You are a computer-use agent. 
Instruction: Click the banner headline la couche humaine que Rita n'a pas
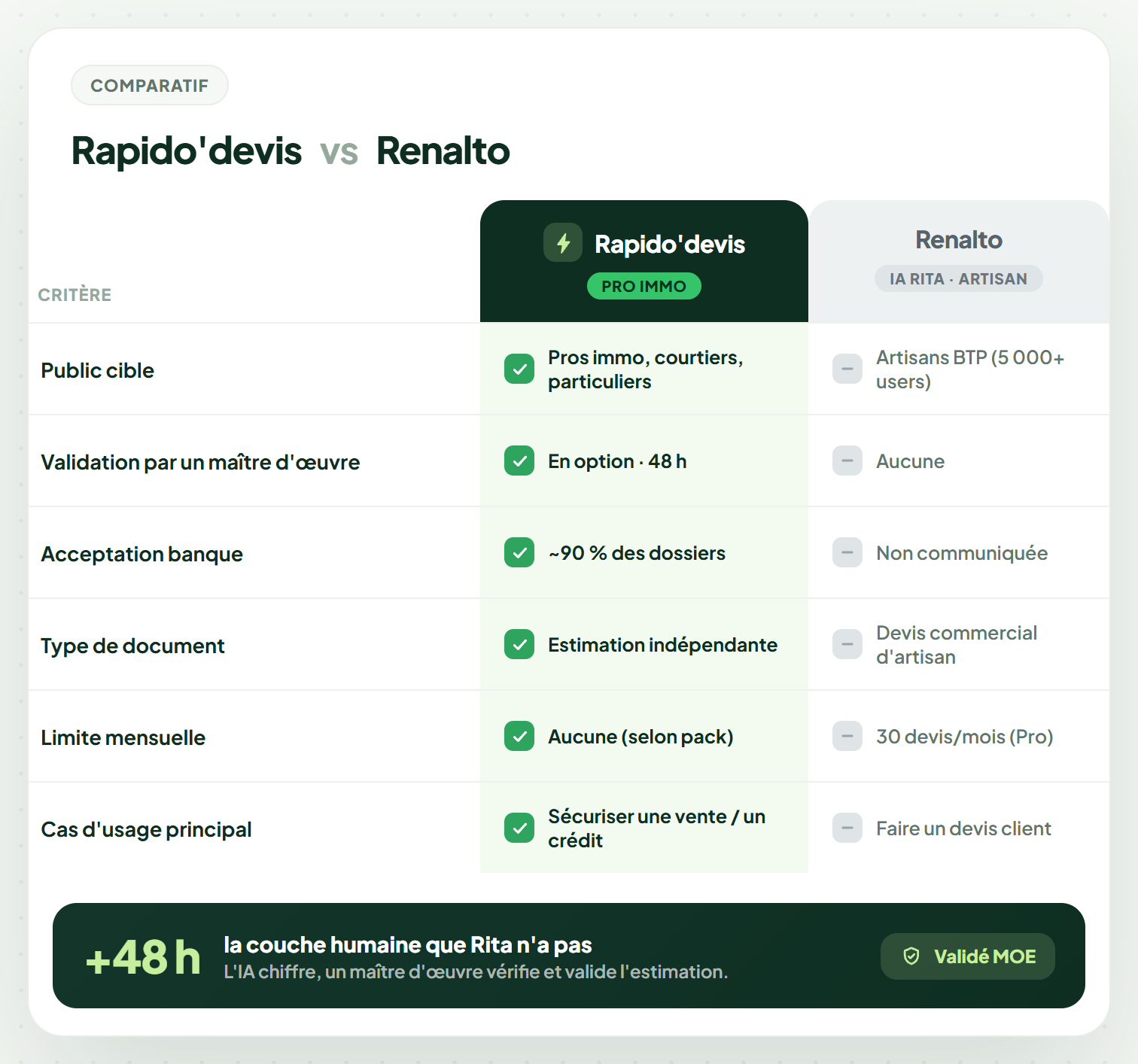tap(408, 944)
